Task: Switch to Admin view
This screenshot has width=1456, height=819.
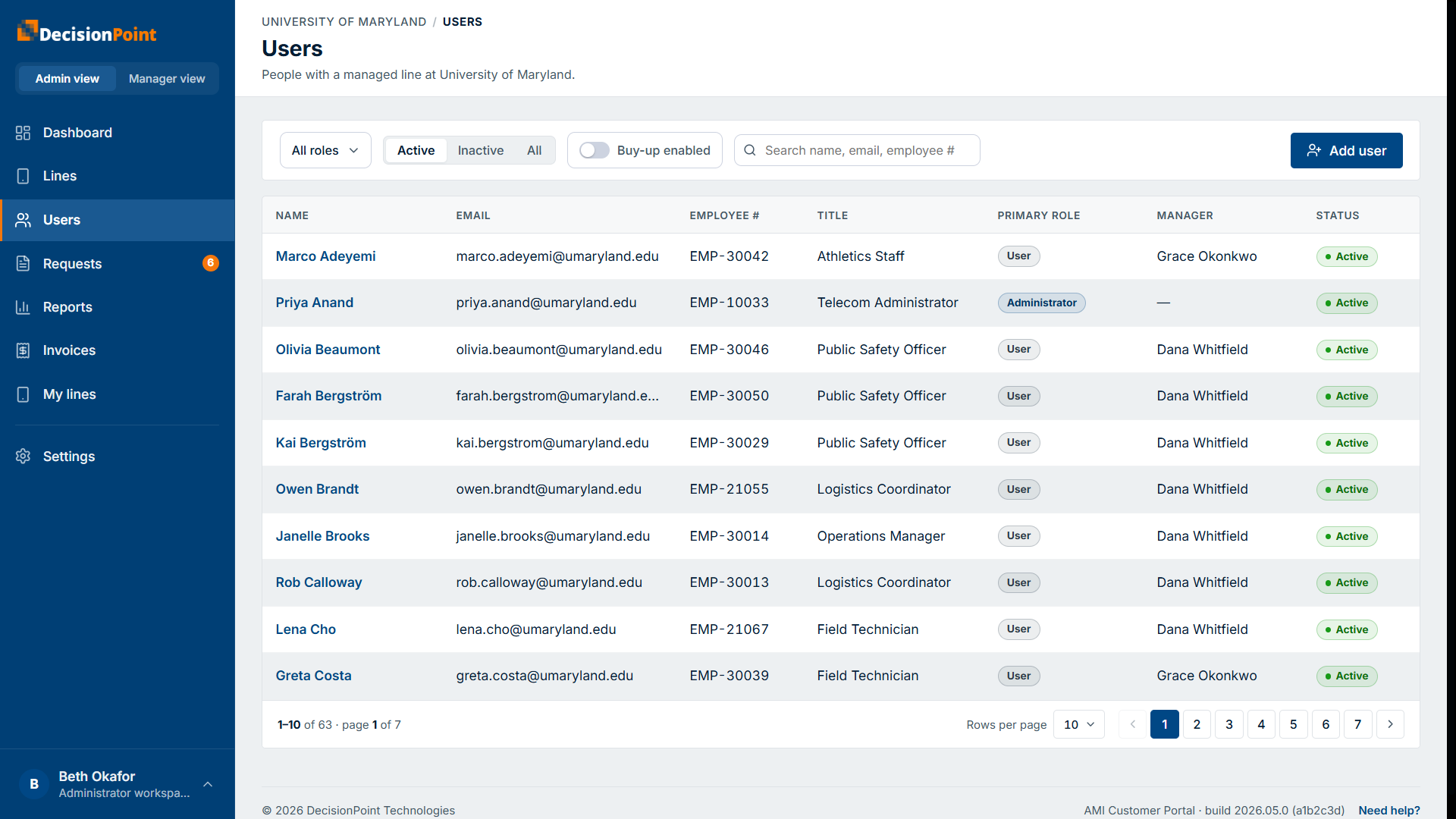Action: click(x=67, y=79)
